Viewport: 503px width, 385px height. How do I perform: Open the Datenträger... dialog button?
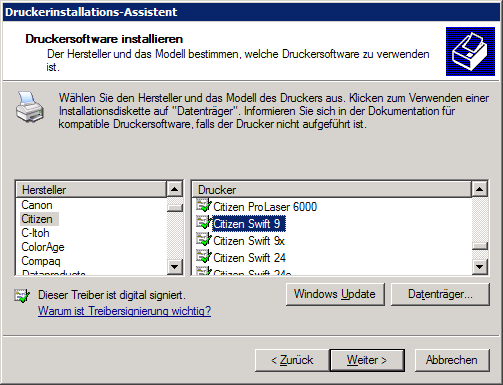[440, 294]
